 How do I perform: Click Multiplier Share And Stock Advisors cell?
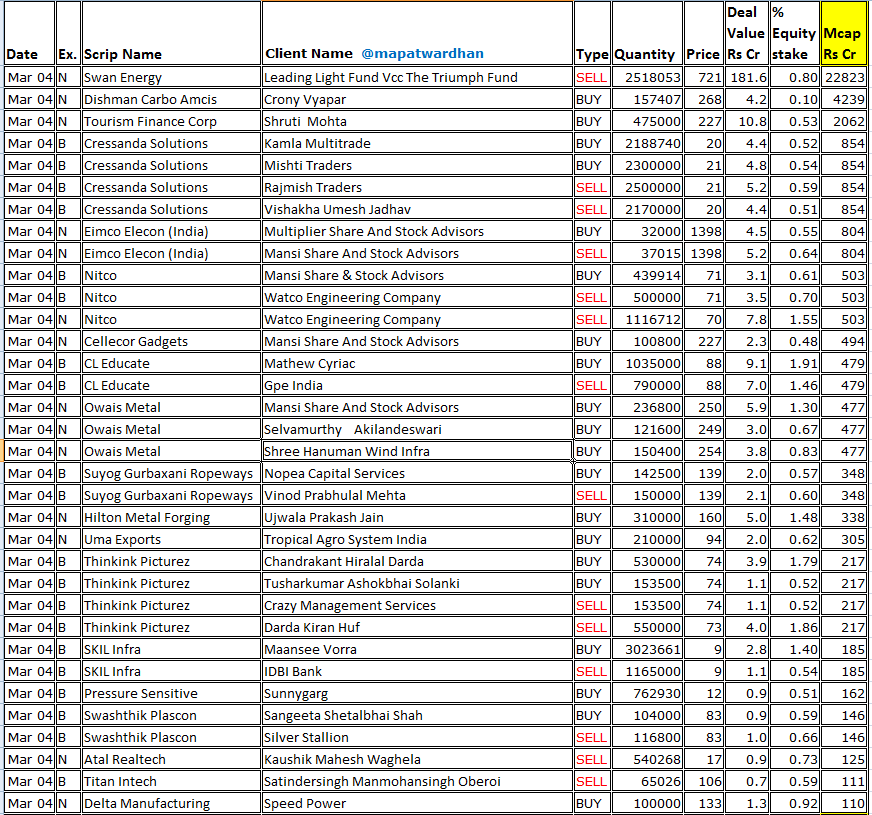point(417,231)
